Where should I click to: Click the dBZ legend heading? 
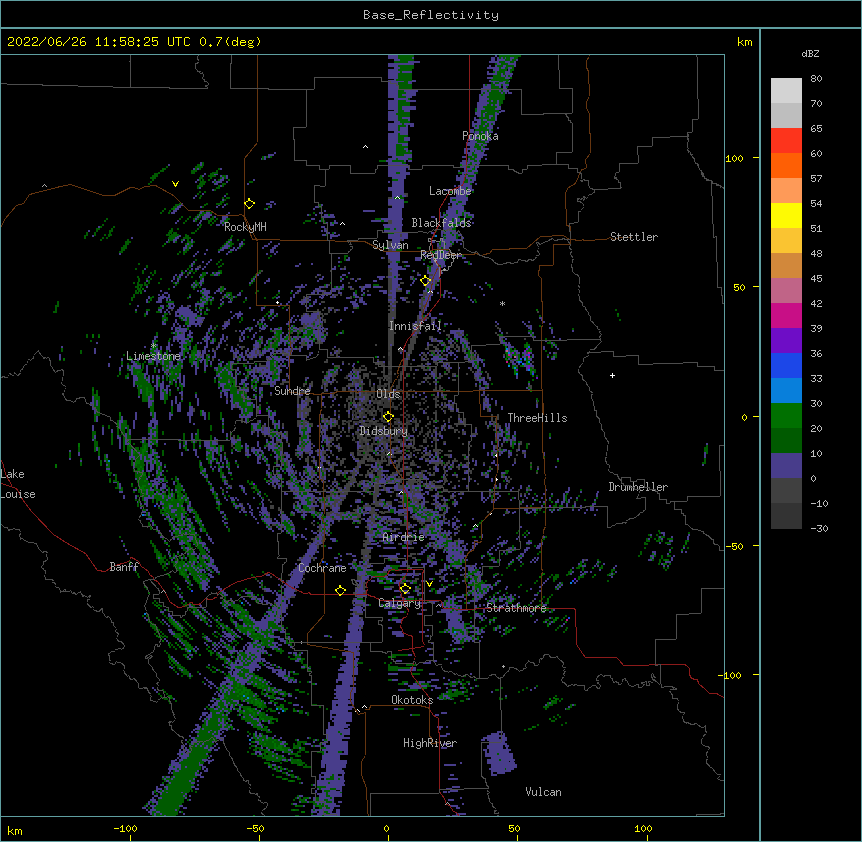[810, 53]
